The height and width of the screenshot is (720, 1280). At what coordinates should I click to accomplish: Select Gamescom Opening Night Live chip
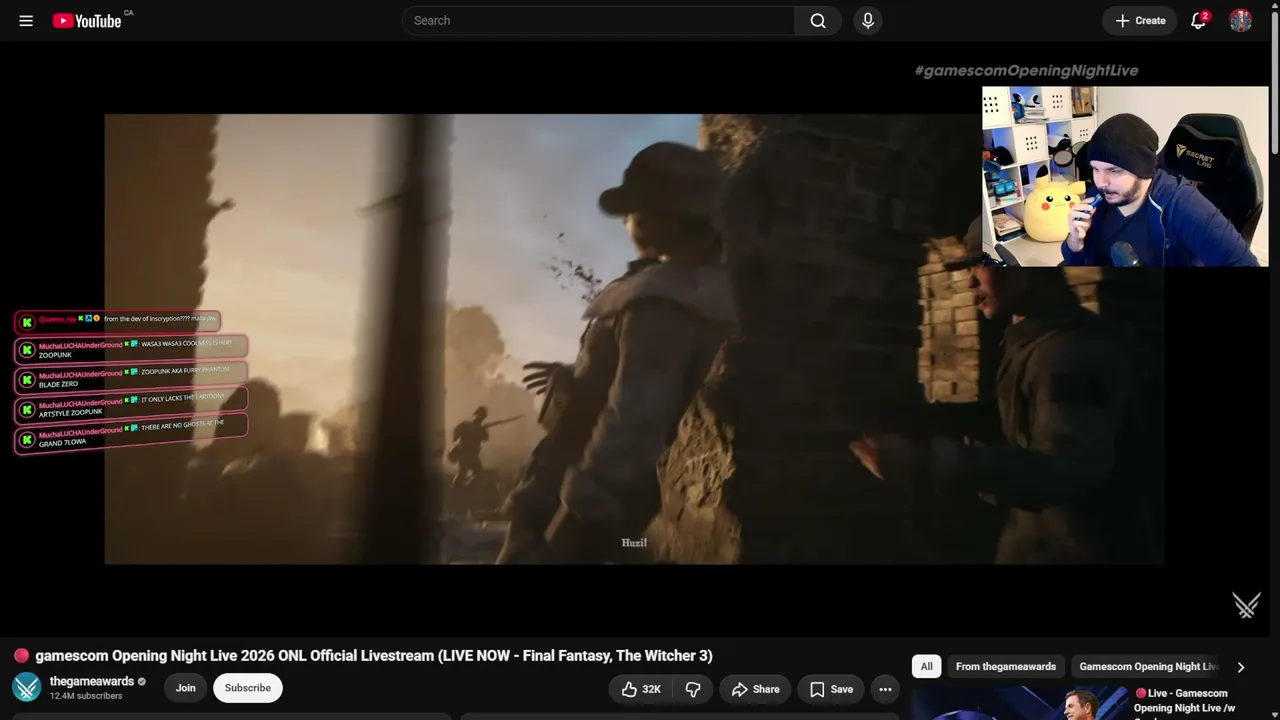(1148, 667)
